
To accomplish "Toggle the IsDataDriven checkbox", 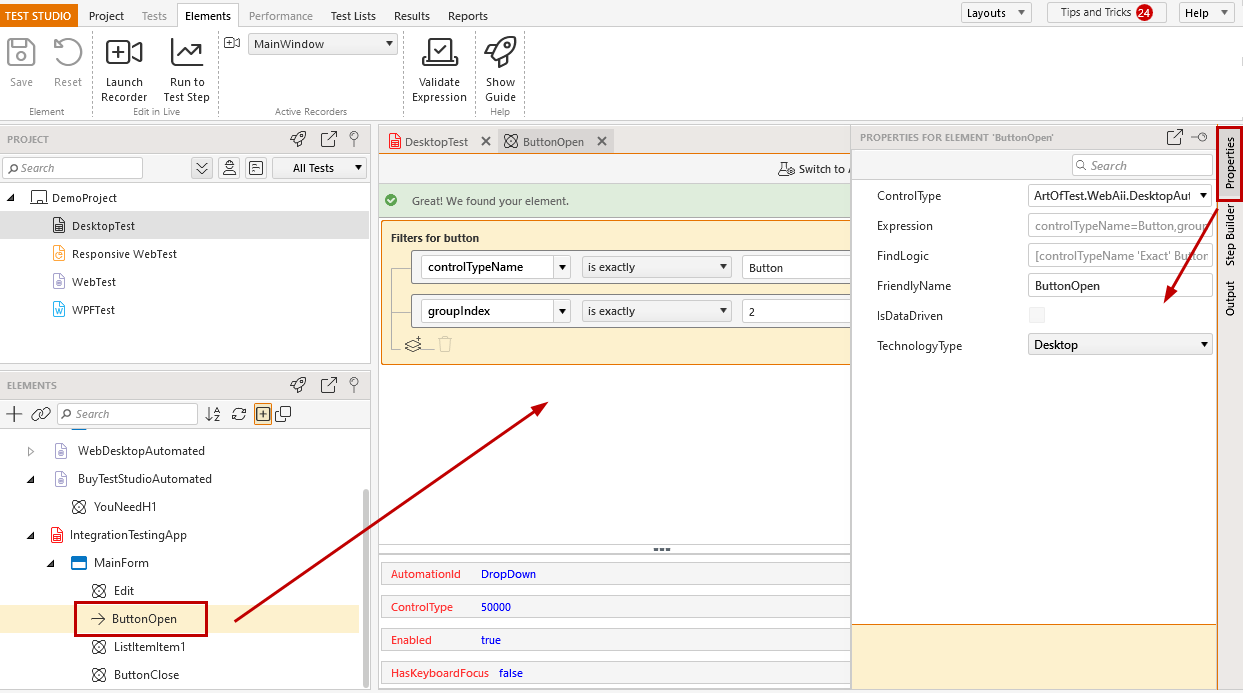I will click(1037, 316).
